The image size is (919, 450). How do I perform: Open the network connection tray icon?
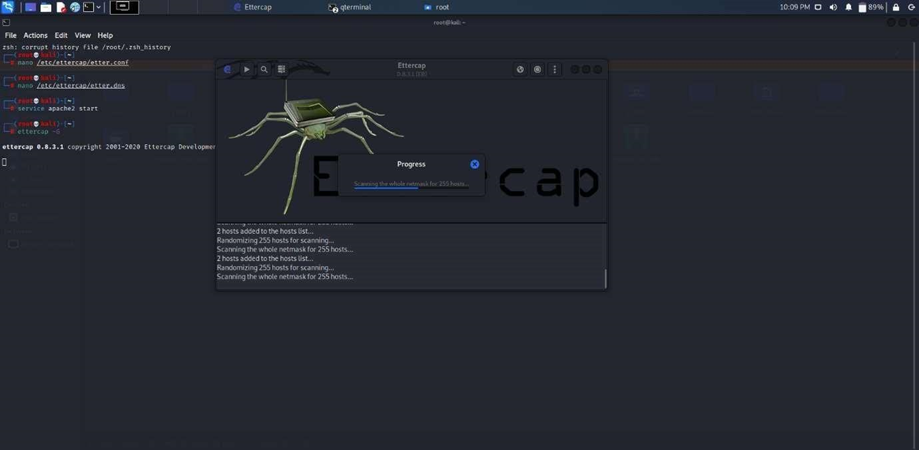pyautogui.click(x=819, y=7)
